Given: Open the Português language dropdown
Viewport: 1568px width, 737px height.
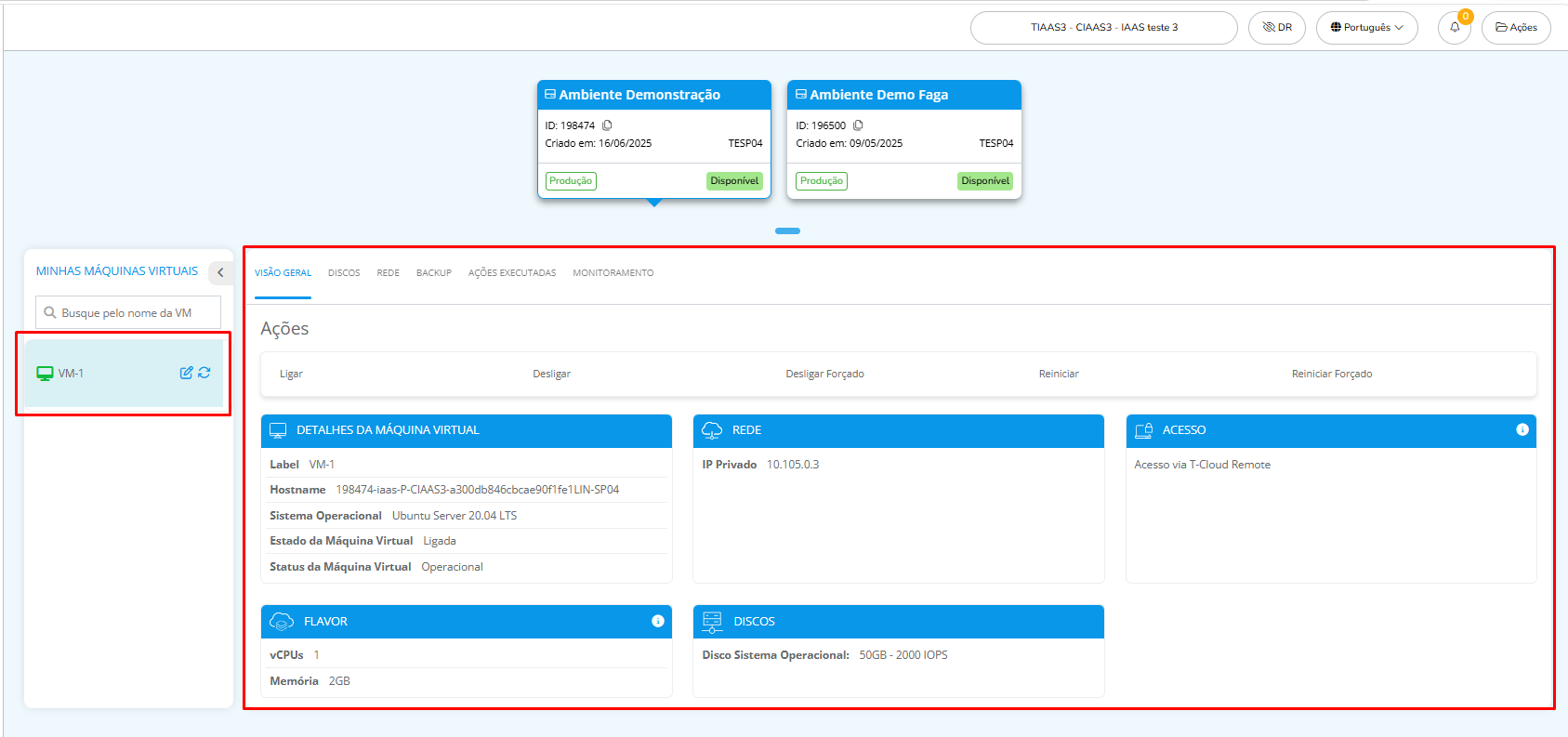Looking at the screenshot, I should pyautogui.click(x=1366, y=28).
